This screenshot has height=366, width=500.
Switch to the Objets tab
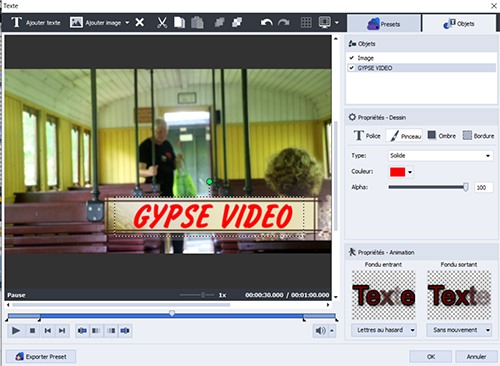[x=459, y=24]
